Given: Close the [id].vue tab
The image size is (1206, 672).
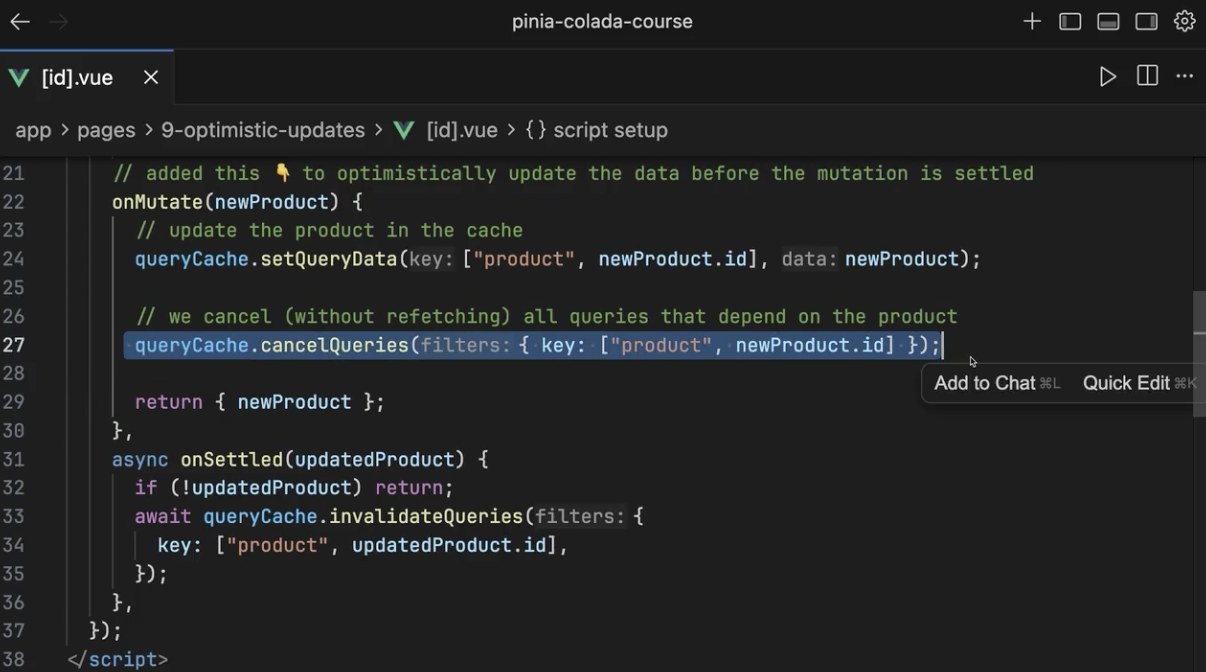Looking at the screenshot, I should (151, 77).
